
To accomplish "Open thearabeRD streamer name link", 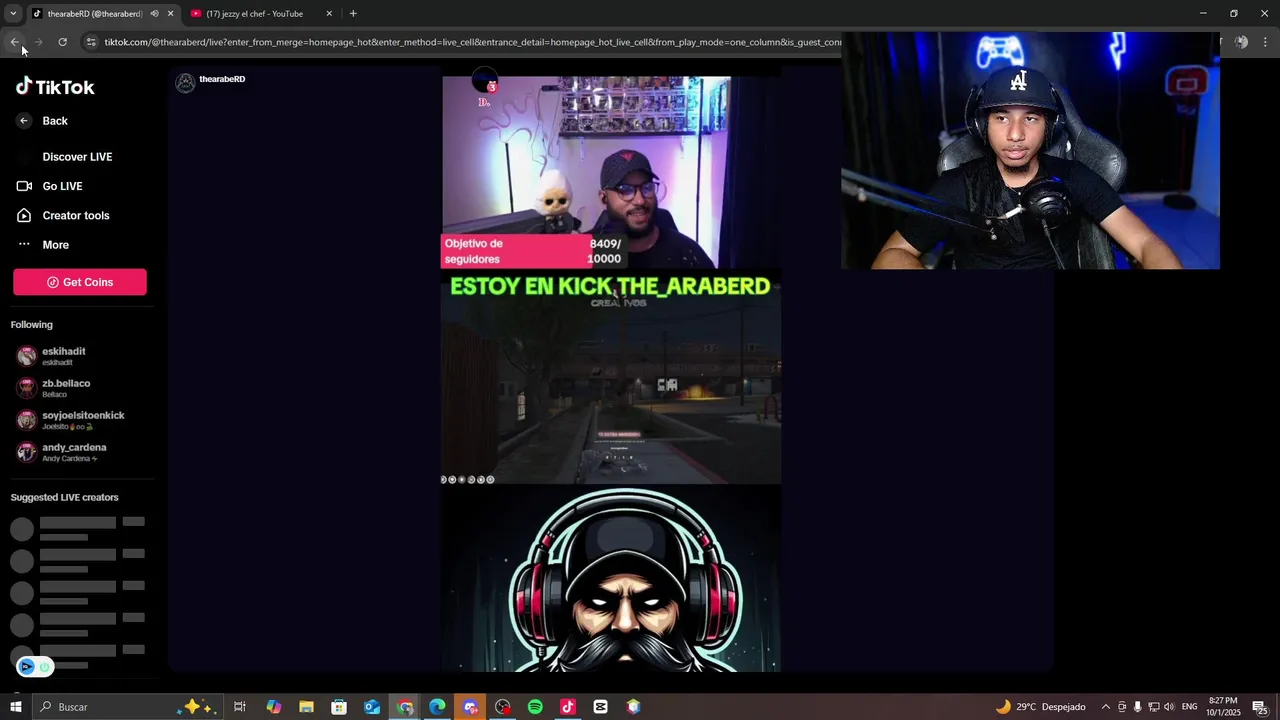I will [x=222, y=79].
